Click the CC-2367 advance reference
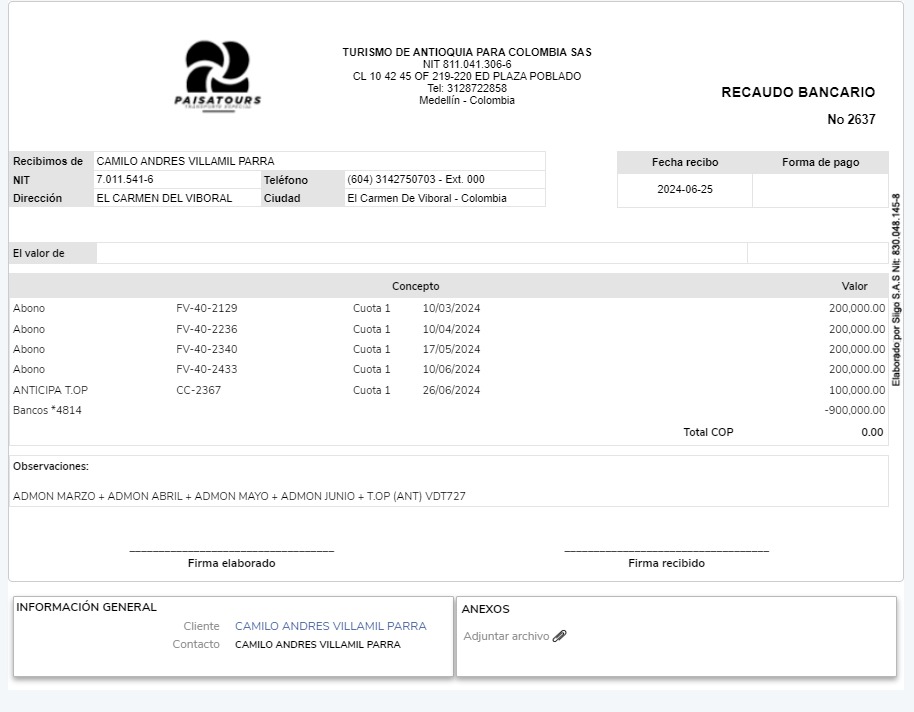Viewport: 914px width, 712px height. 198,390
